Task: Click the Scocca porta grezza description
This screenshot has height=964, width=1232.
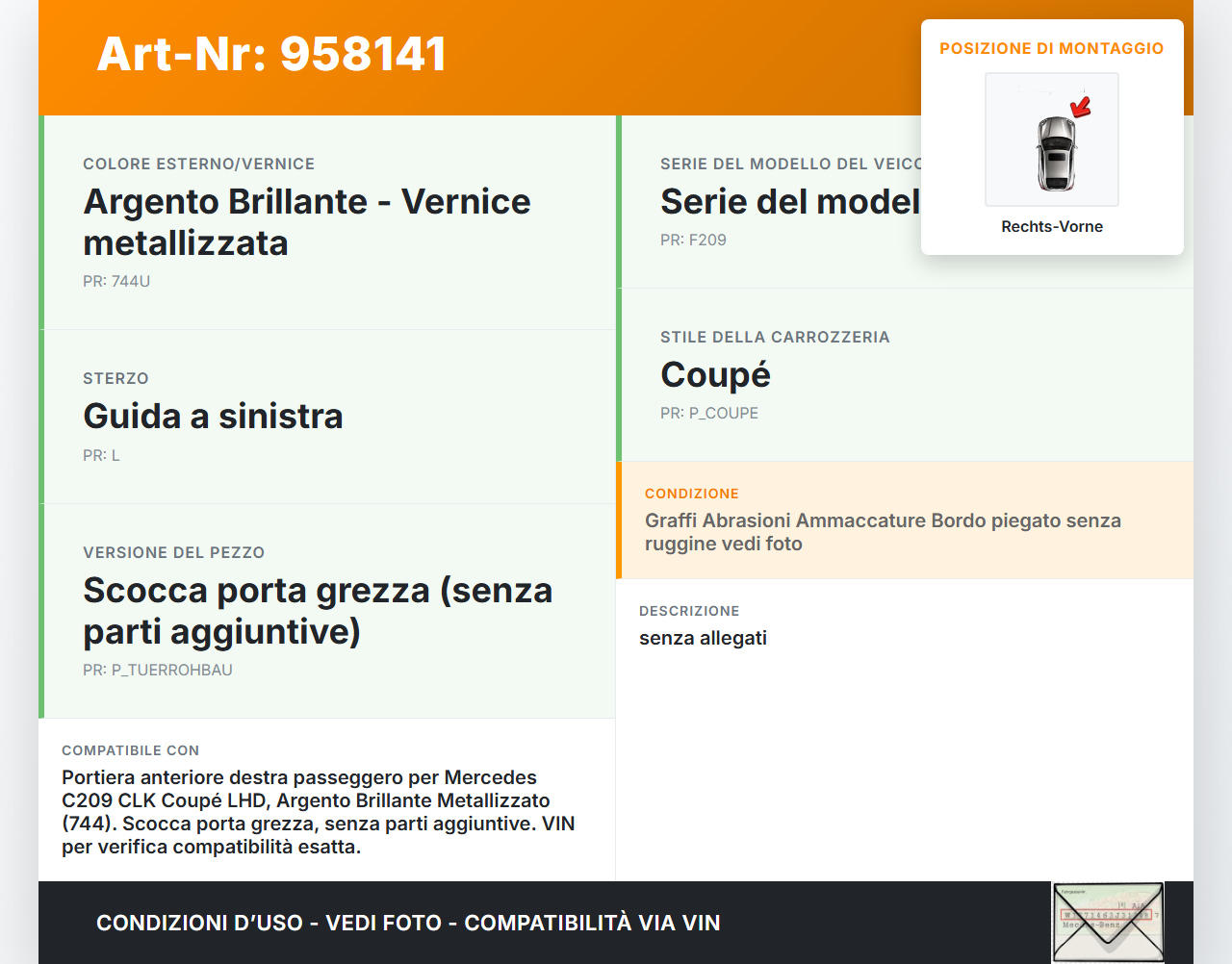Action: pos(318,610)
